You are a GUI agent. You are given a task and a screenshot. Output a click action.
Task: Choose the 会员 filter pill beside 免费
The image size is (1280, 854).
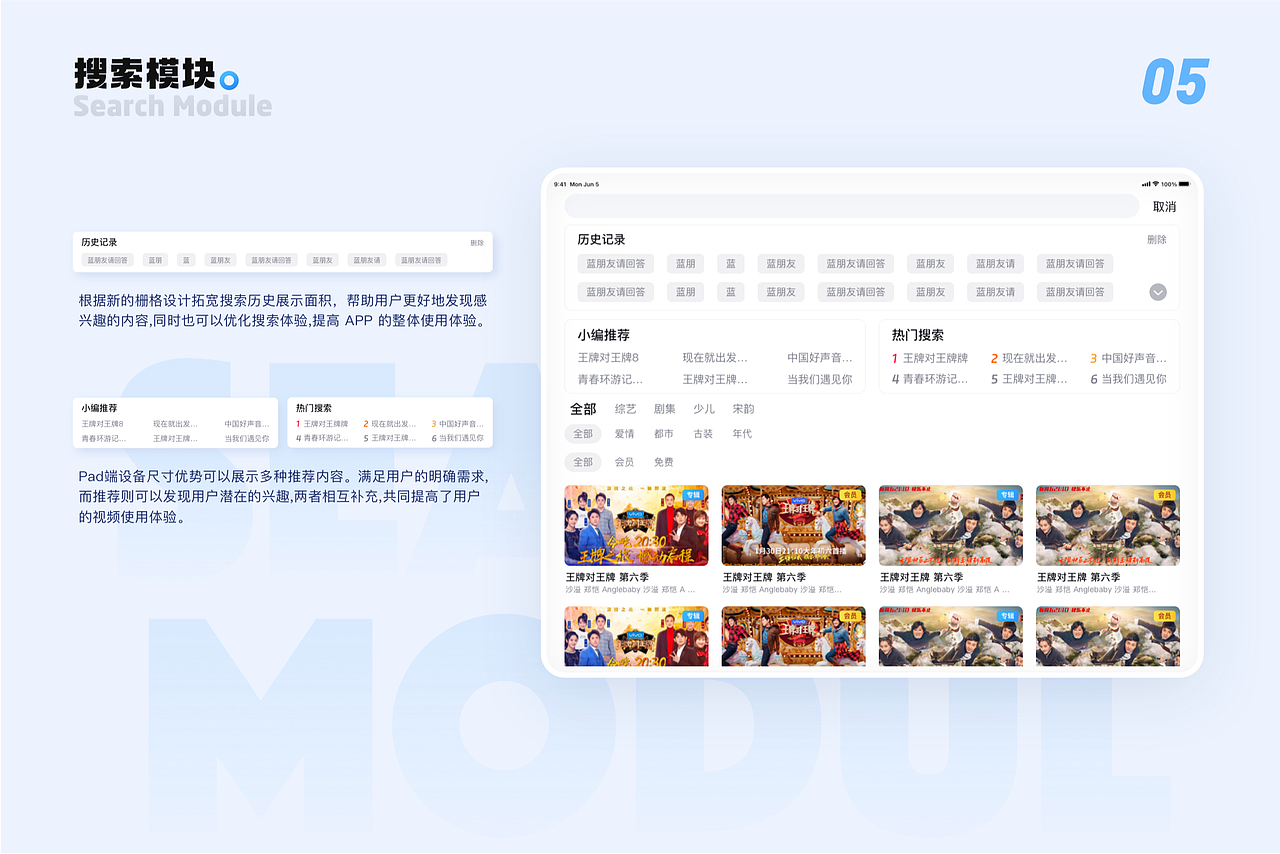coord(624,462)
